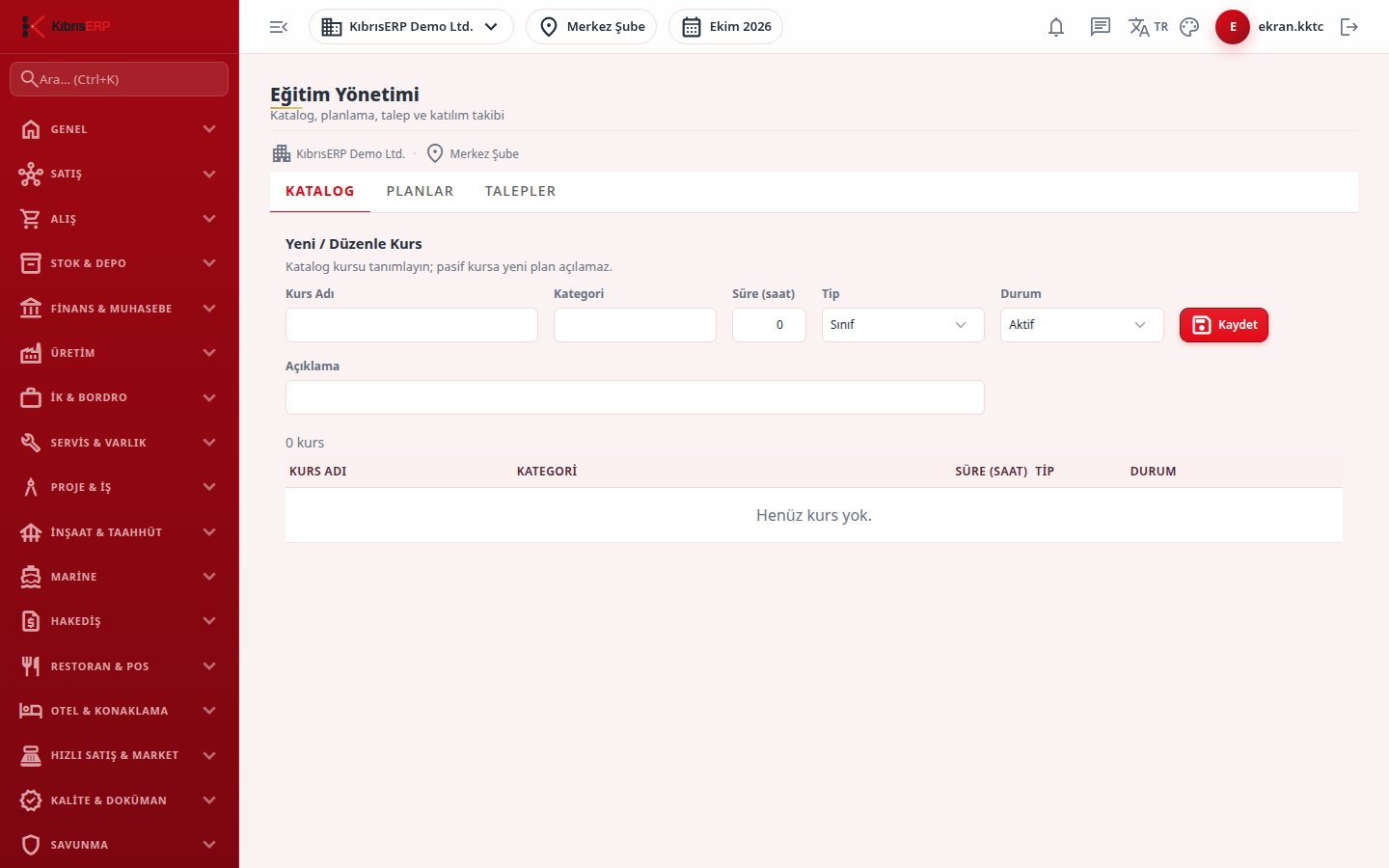
Task: Switch language with the TR translate icon
Action: 1148,27
